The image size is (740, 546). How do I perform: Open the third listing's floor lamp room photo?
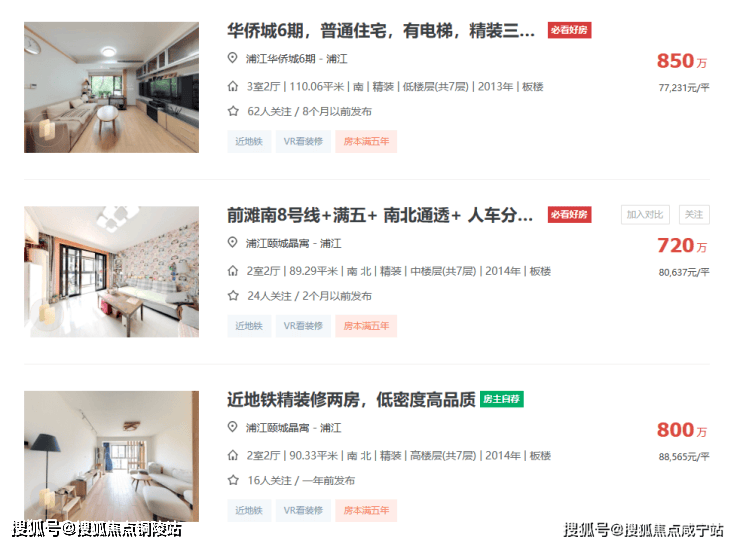[x=111, y=456]
